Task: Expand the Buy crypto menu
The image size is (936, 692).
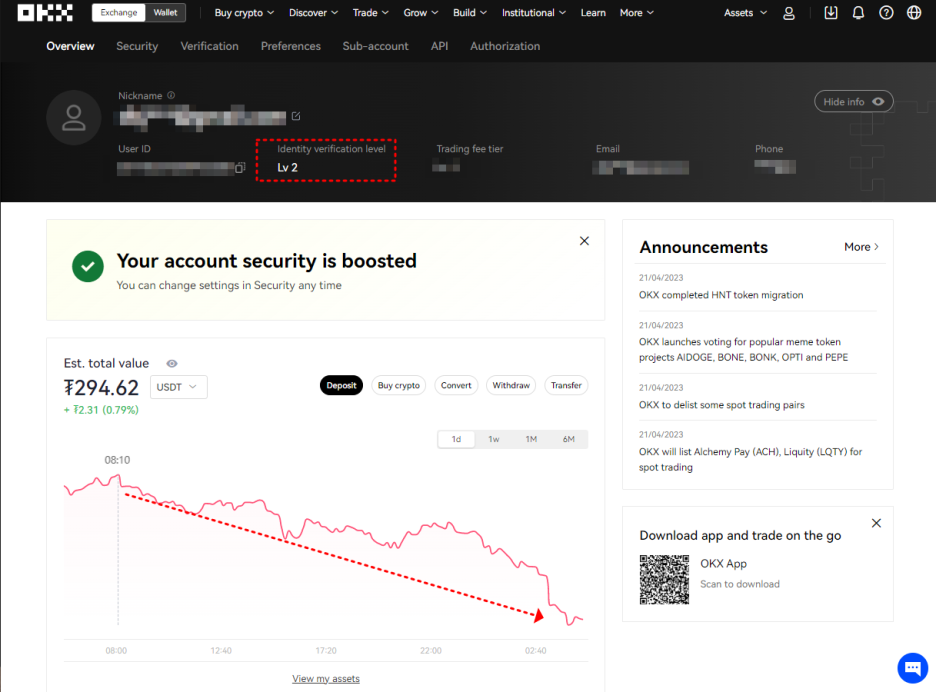Action: pos(244,13)
